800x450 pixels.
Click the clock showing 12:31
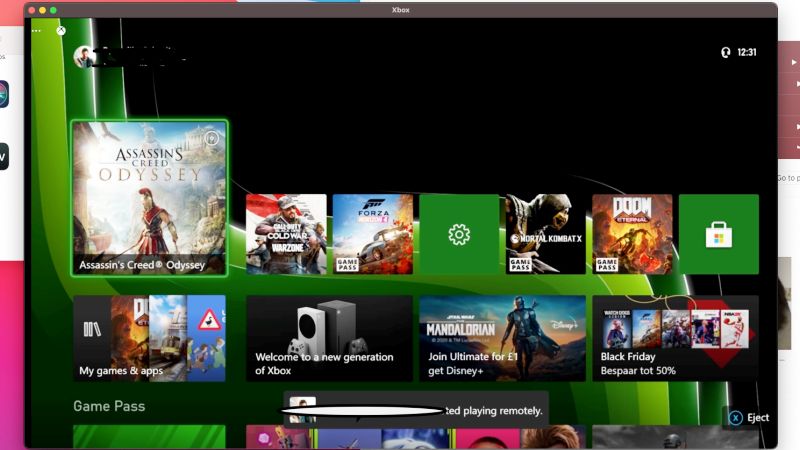(747, 52)
